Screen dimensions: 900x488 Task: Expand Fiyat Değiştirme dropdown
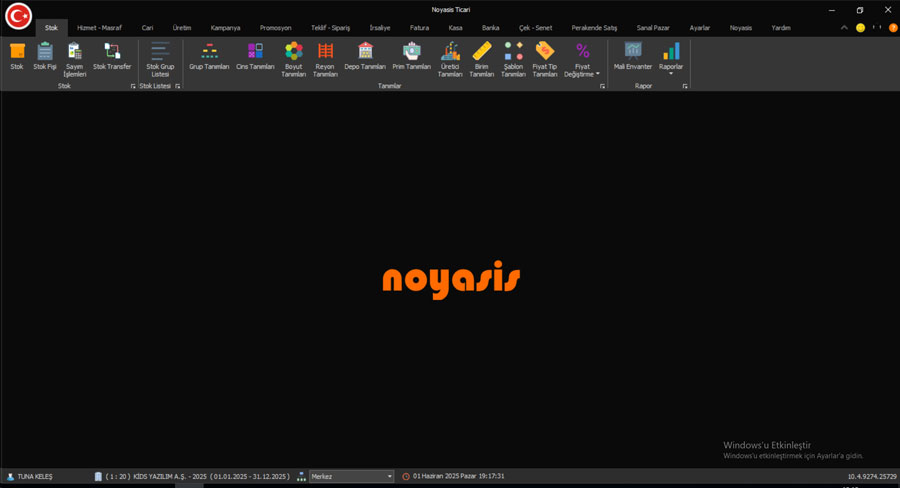[x=598, y=74]
